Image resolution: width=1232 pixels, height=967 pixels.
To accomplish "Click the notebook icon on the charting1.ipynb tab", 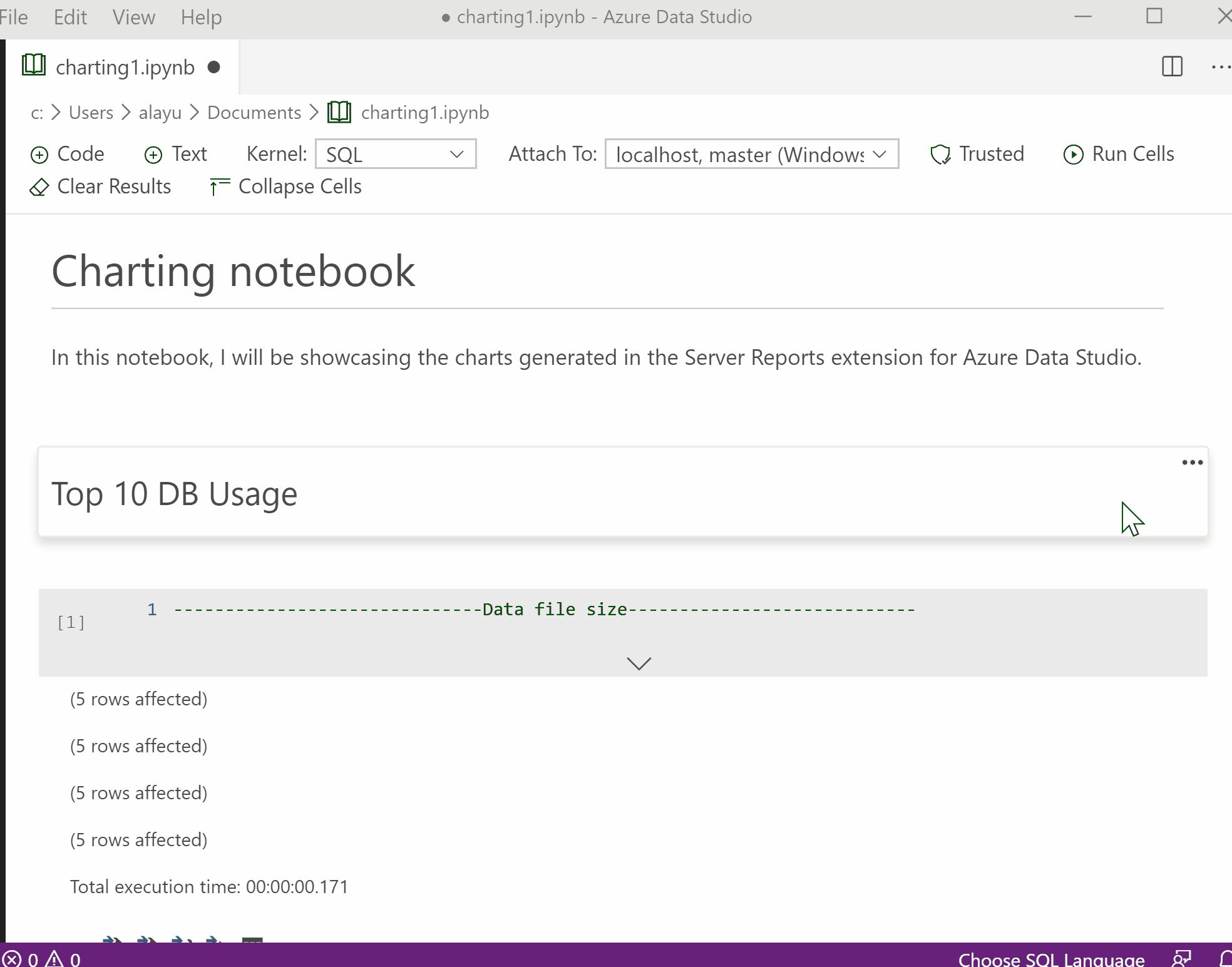I will pos(34,66).
